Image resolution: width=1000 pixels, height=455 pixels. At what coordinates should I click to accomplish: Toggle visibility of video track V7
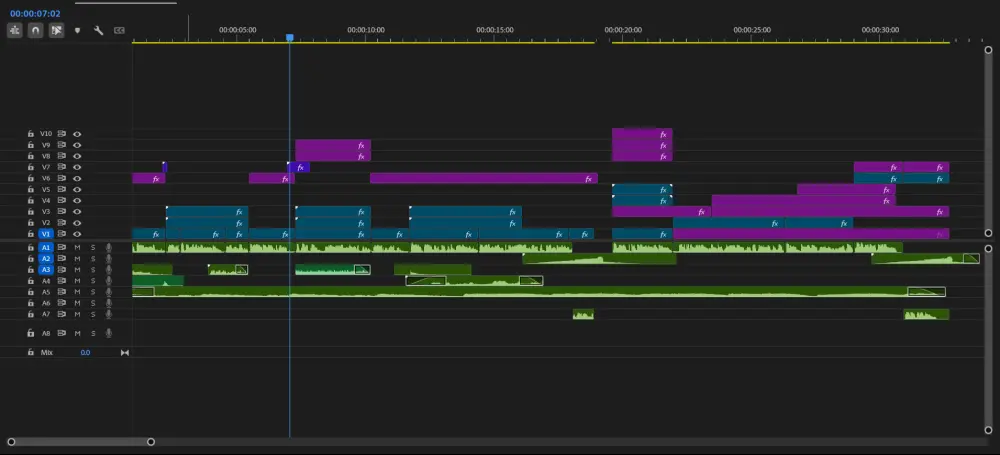[x=77, y=167]
